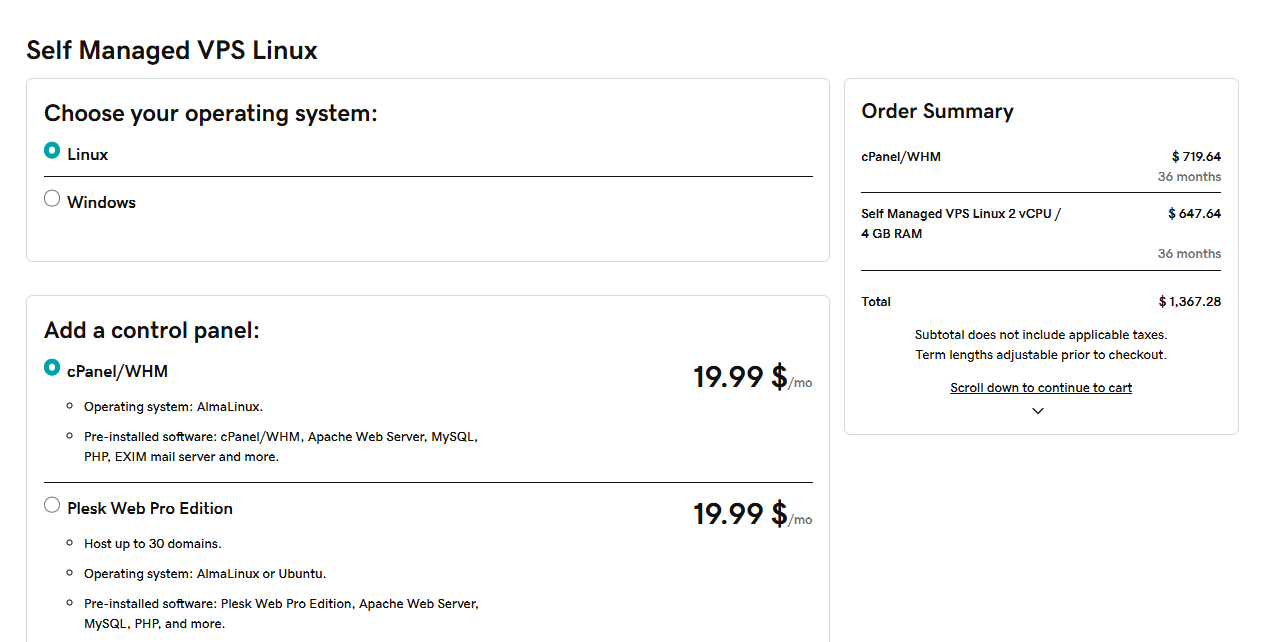Click the Plesk Web Pro 19.99 $/mo price
Image resolution: width=1270 pixels, height=642 pixels.
click(751, 514)
